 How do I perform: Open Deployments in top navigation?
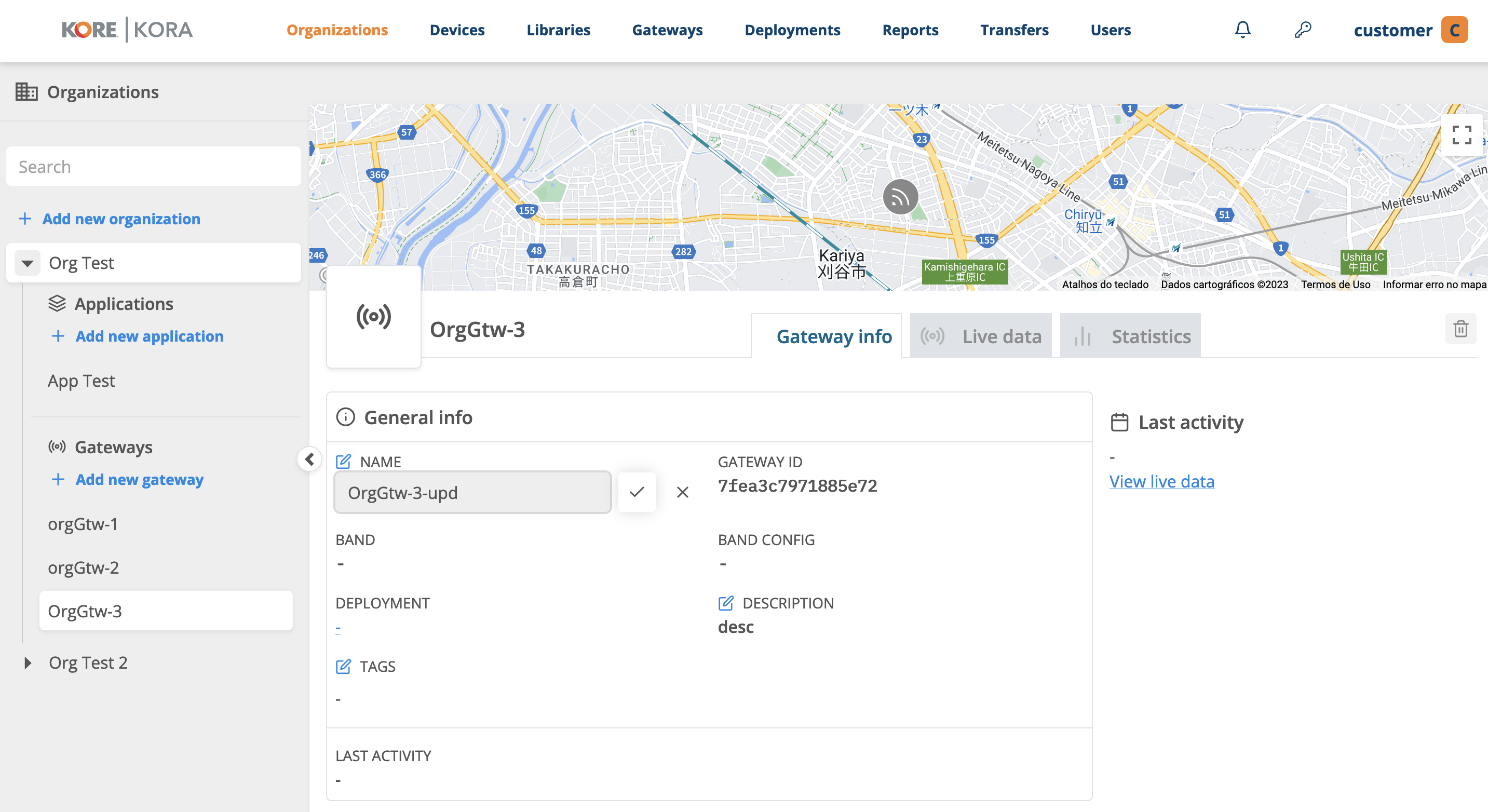tap(792, 30)
